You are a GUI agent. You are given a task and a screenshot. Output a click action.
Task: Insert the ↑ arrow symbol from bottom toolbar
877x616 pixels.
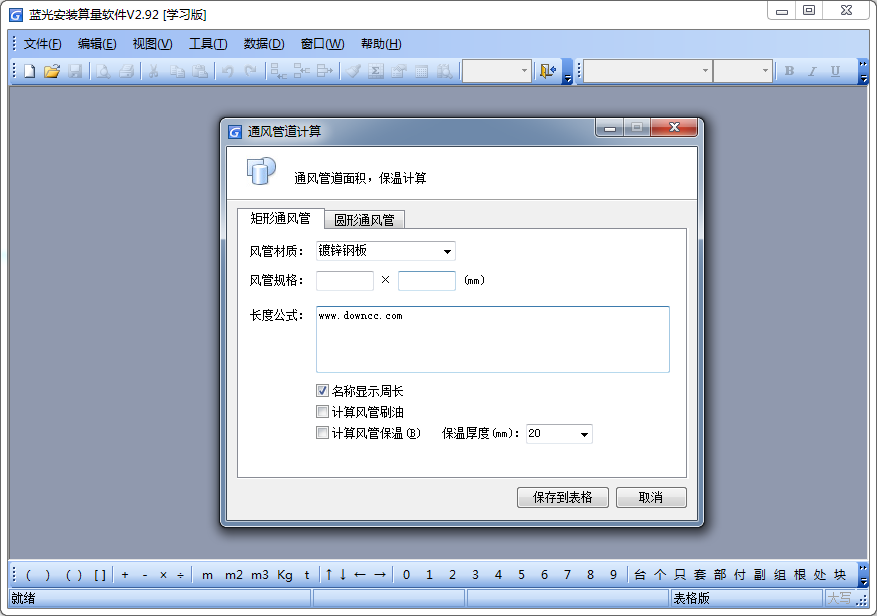click(328, 574)
